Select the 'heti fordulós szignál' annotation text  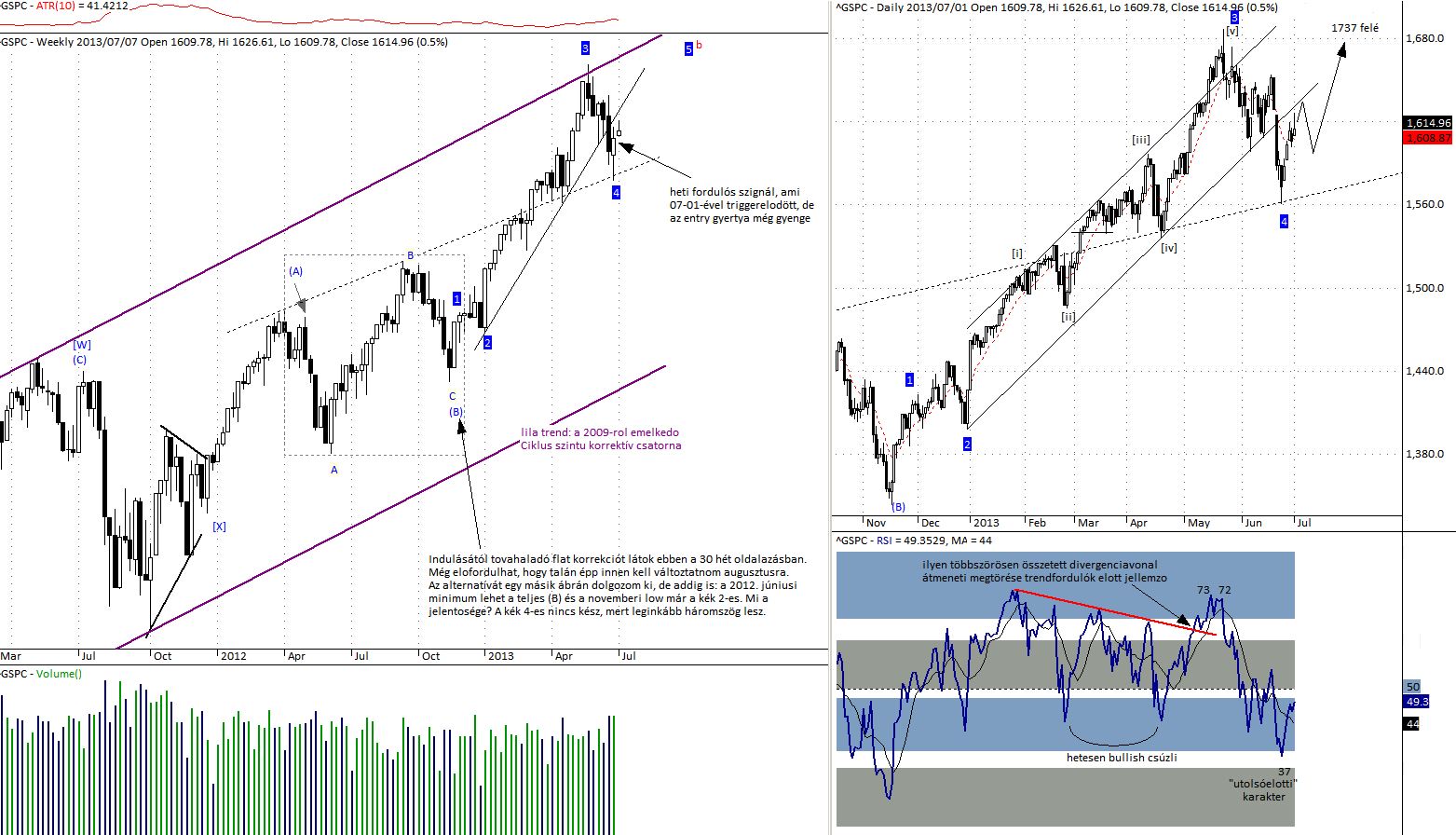[742, 205]
